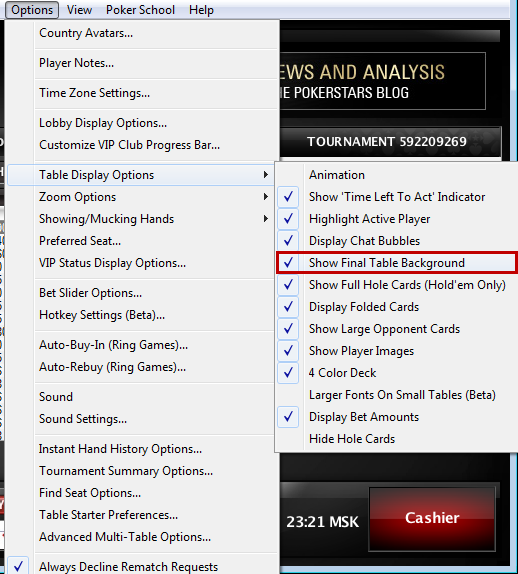Uncheck Highlight Active Player
Viewport: 518px width, 574px height.
coord(397,219)
